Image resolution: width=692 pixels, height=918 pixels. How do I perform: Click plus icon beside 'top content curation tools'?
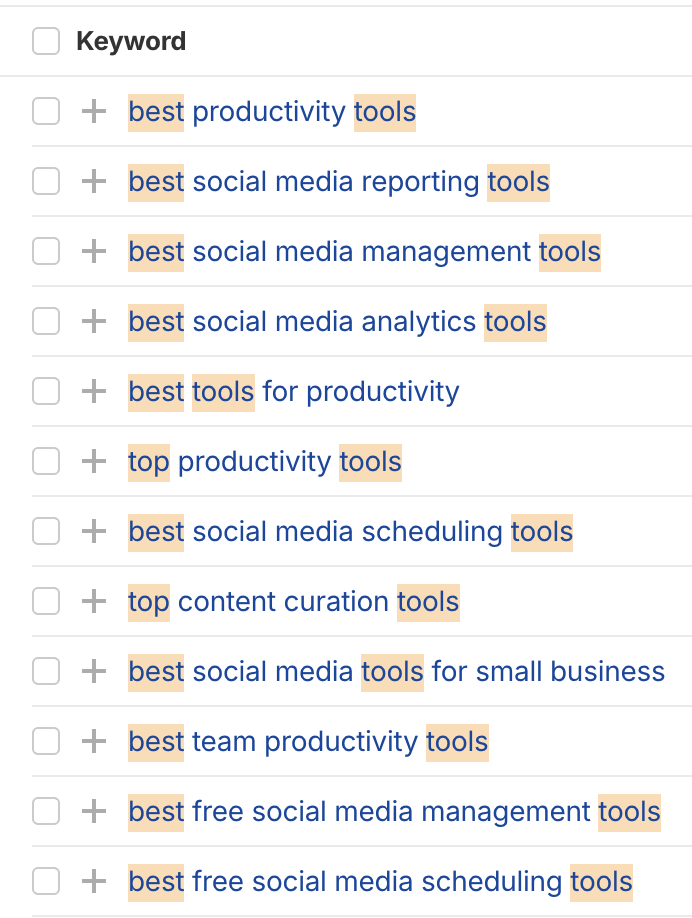[x=93, y=601]
